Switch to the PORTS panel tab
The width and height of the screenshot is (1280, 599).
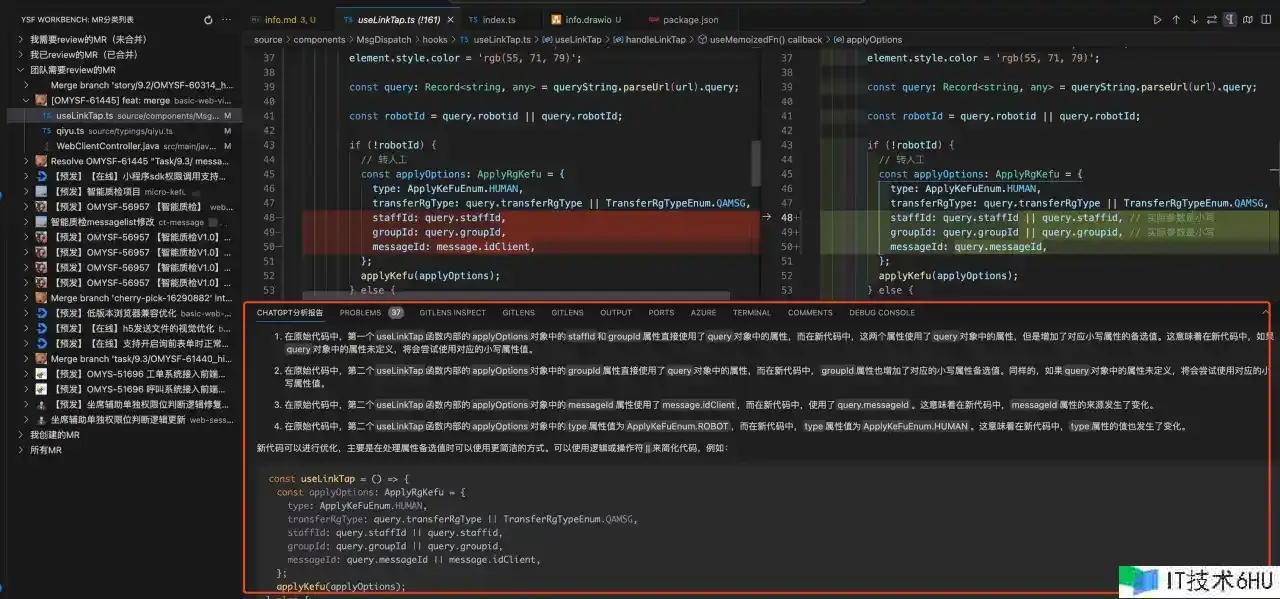click(661, 313)
